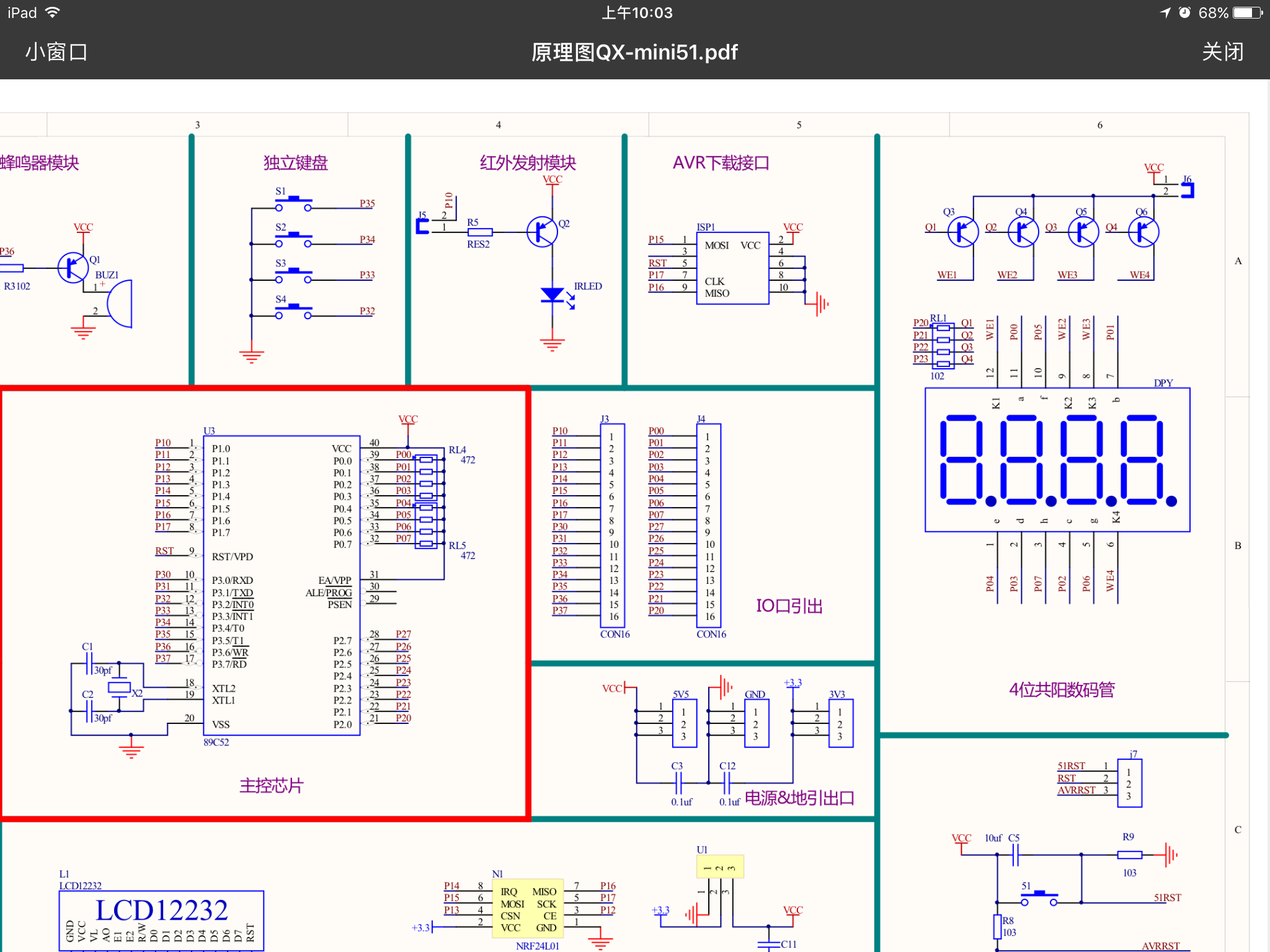The image size is (1270, 952).
Task: Tap resistor R9 symbol
Action: [1129, 855]
